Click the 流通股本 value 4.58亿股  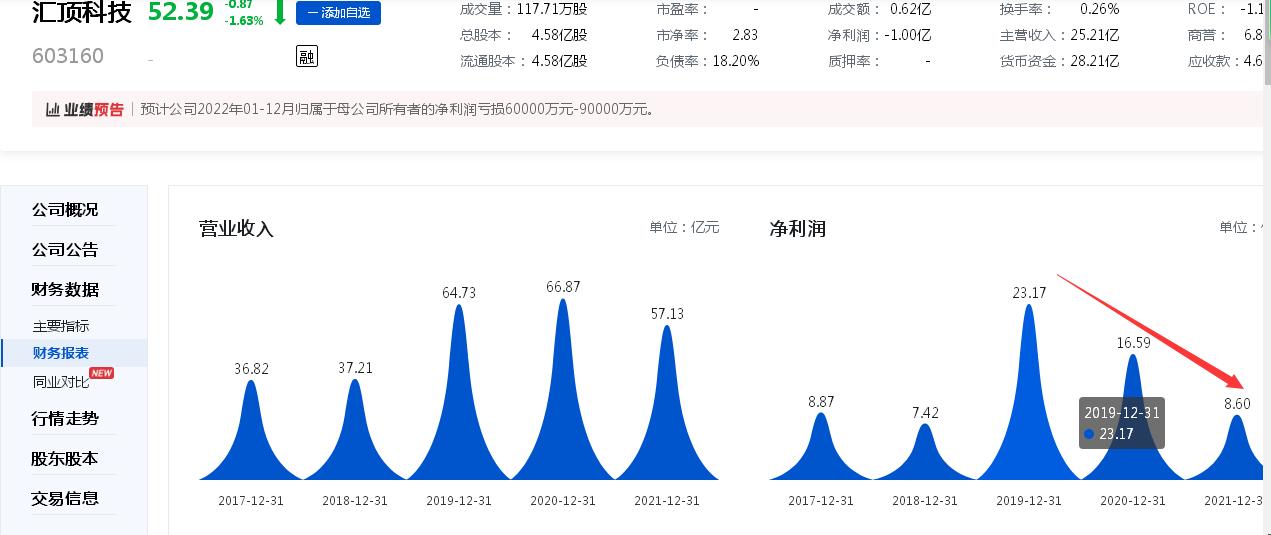pos(561,61)
